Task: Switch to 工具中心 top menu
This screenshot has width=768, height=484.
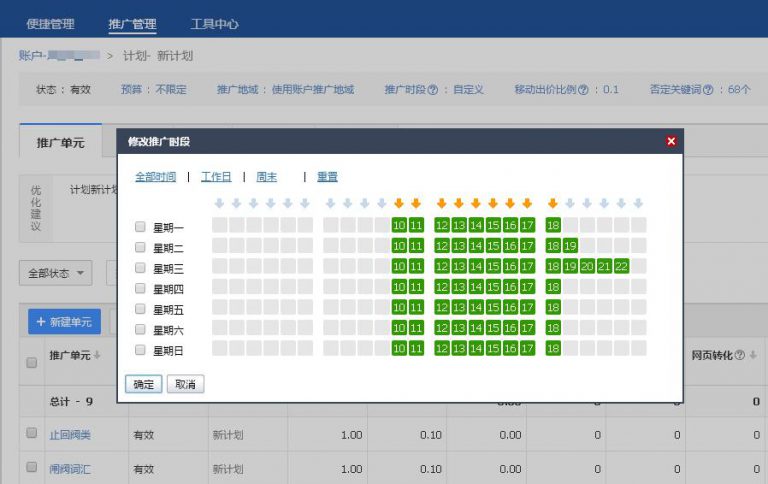Action: (x=214, y=24)
